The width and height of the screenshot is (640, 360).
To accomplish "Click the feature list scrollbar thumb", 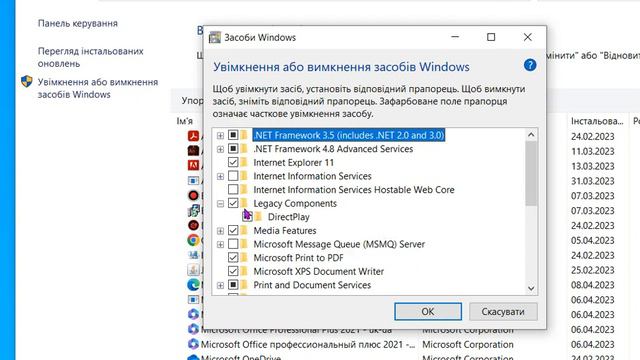I will pos(531,173).
